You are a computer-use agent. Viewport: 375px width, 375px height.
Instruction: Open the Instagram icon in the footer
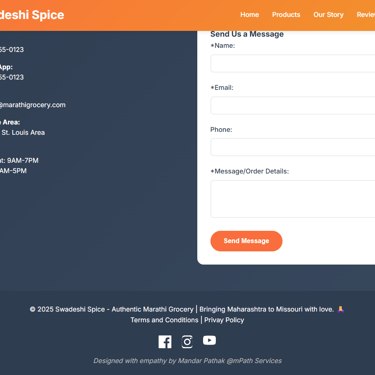[x=187, y=342]
